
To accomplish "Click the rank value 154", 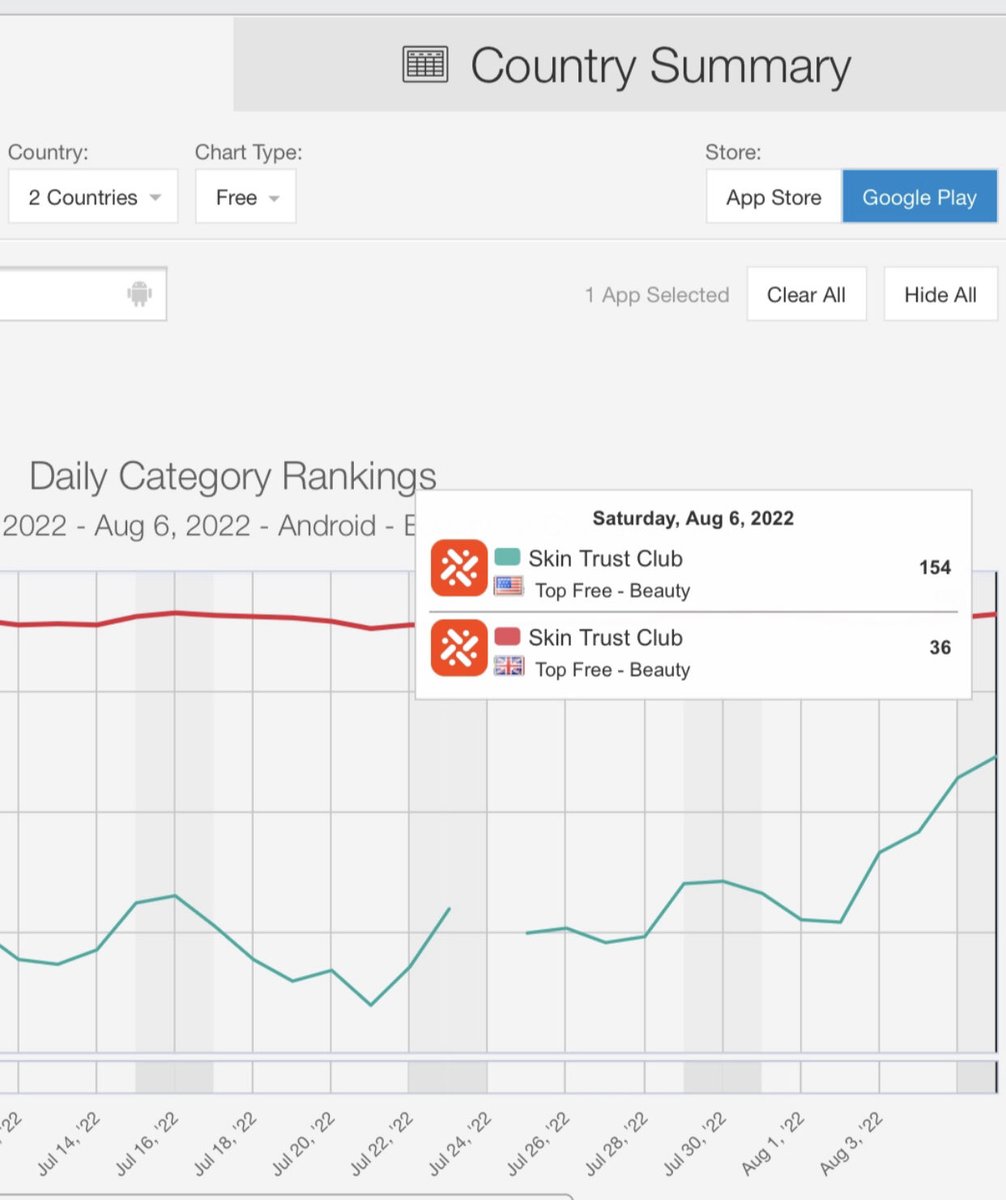I will point(935,568).
